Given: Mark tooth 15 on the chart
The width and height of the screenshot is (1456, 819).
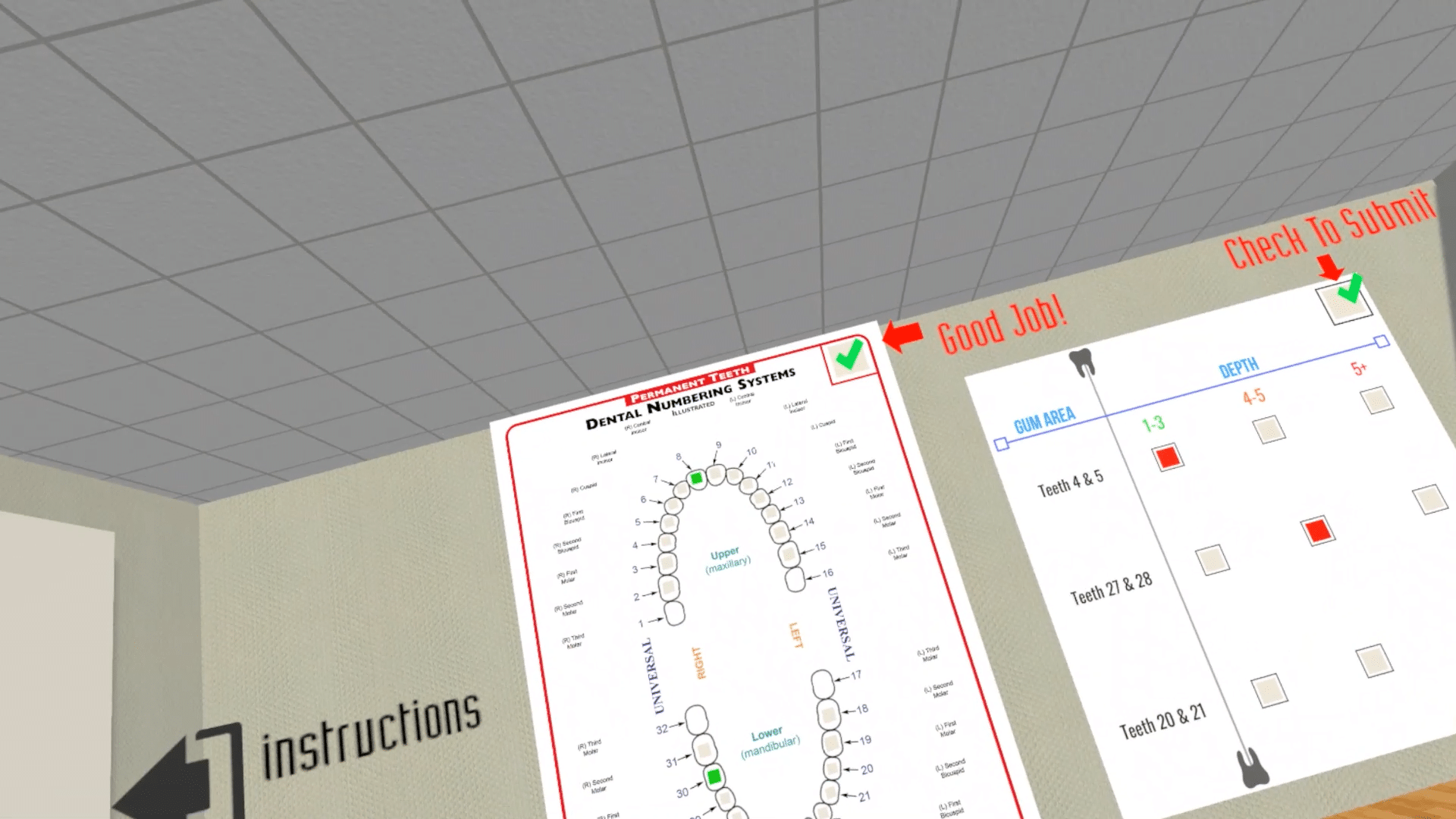Looking at the screenshot, I should [789, 554].
